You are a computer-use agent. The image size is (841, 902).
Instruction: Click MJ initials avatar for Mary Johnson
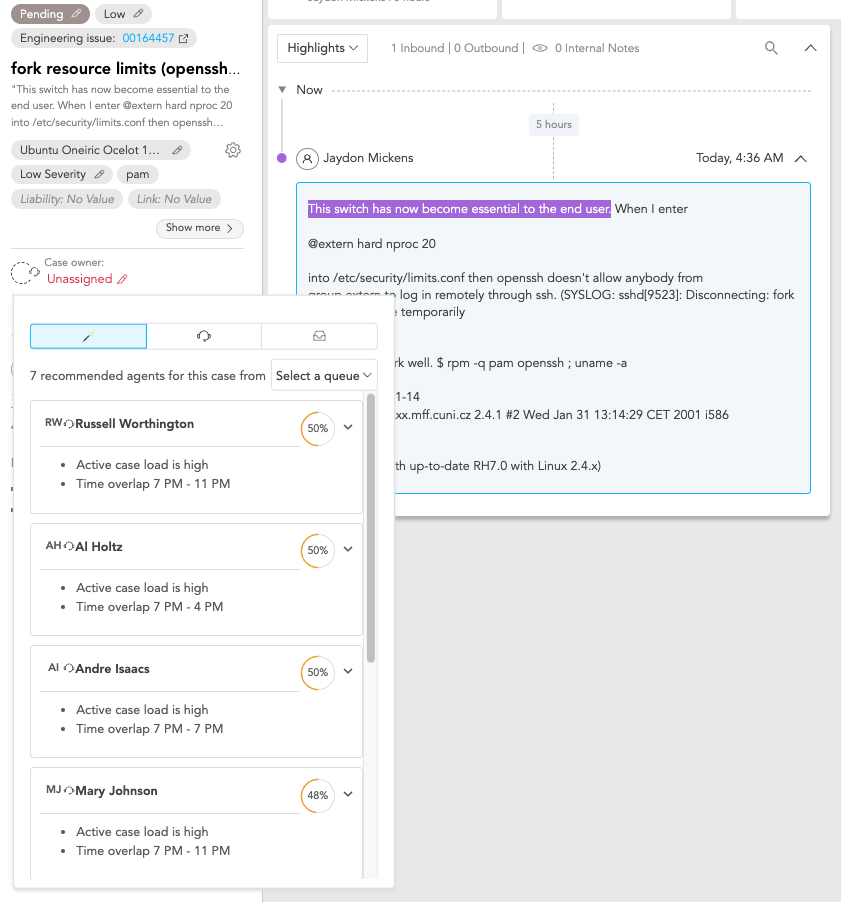tap(53, 790)
